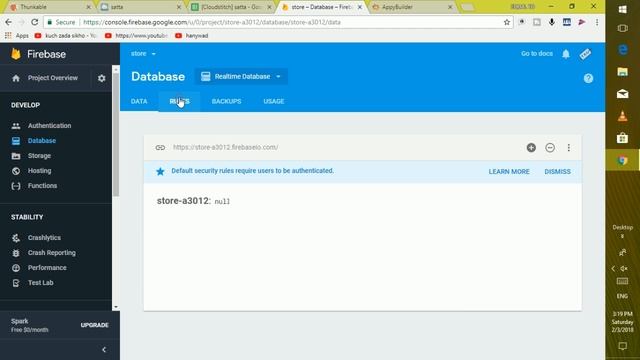Open Hosting section
This screenshot has width=640, height=360.
[x=40, y=171]
